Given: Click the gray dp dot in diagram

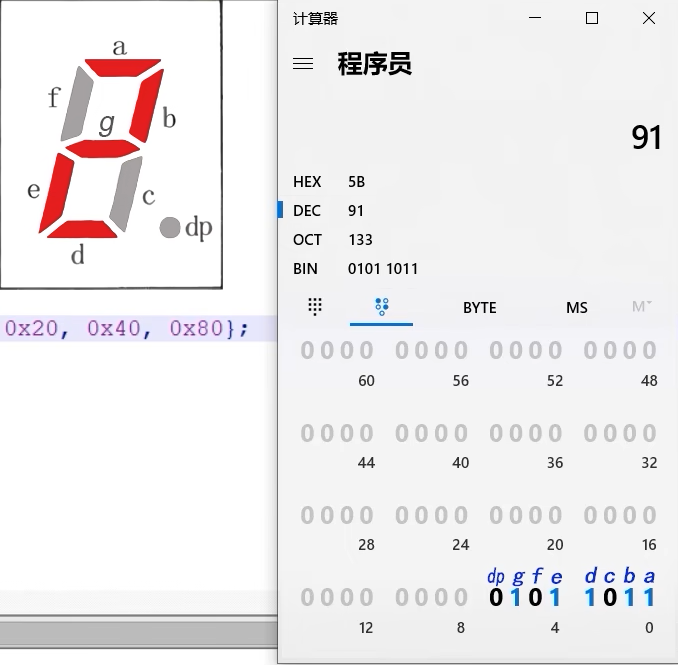Looking at the screenshot, I should (x=170, y=228).
